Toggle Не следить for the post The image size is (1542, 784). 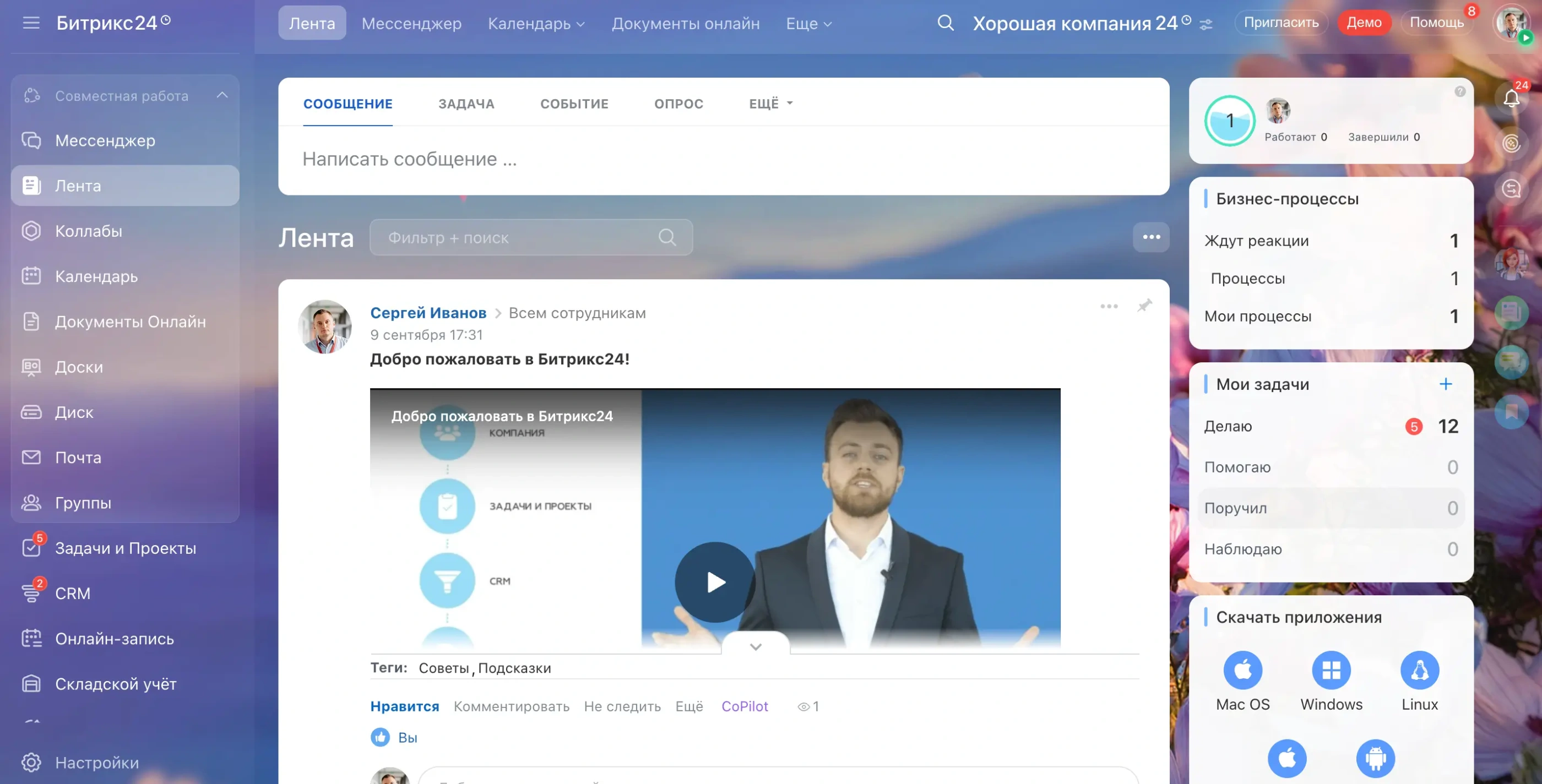coord(622,706)
